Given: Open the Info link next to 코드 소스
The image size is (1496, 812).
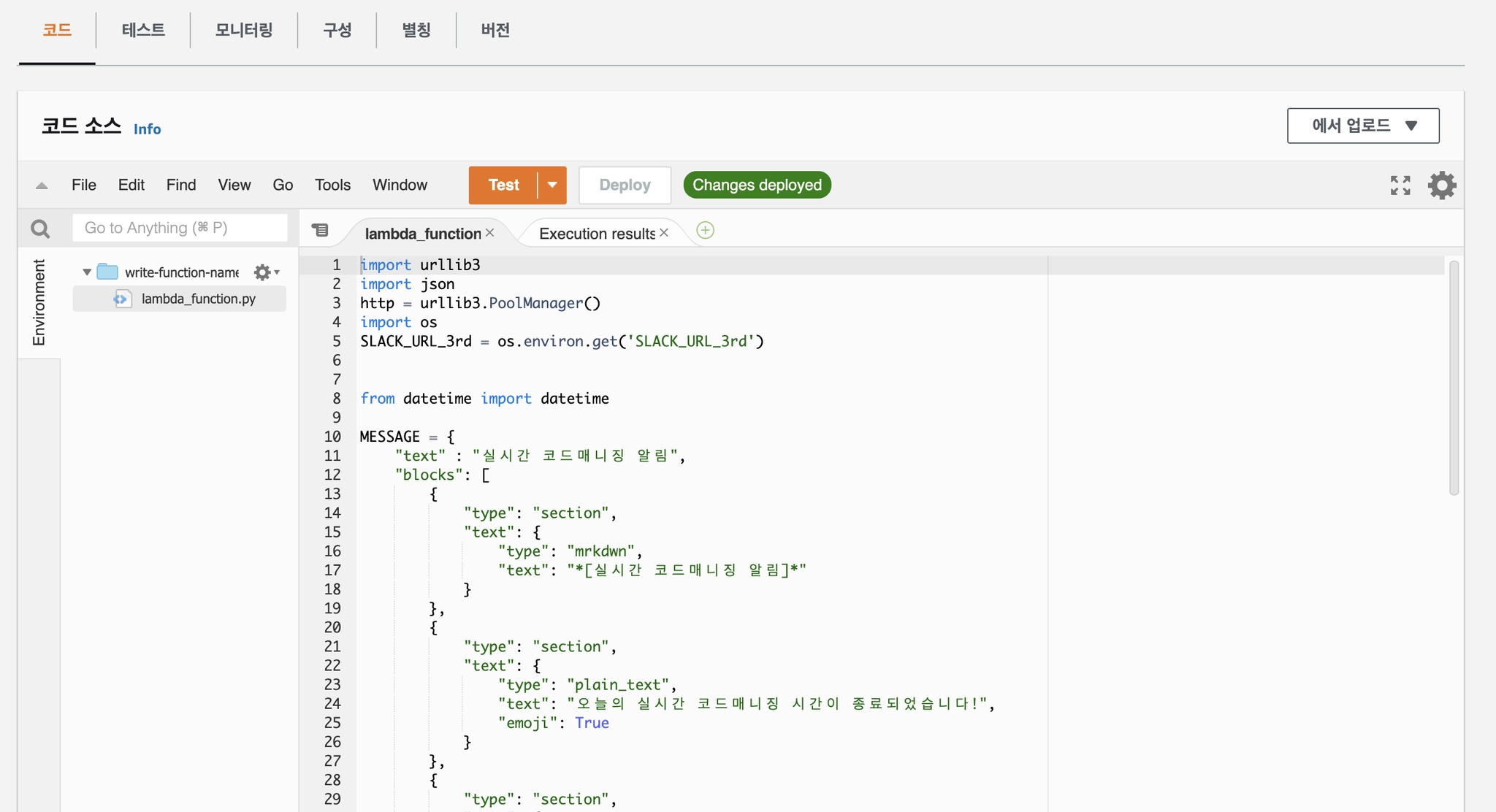Looking at the screenshot, I should tap(147, 129).
